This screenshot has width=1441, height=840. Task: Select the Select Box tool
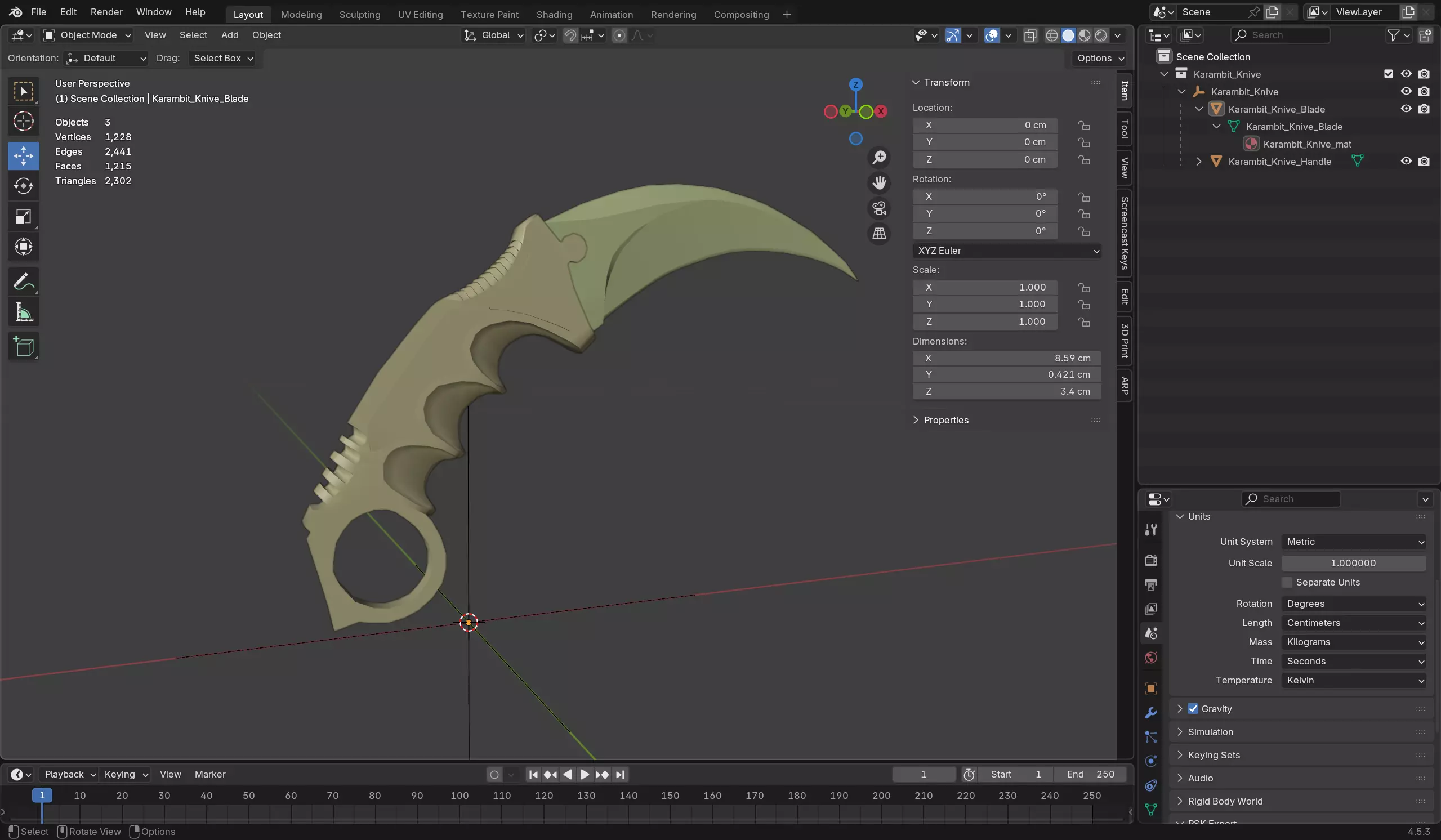click(24, 92)
